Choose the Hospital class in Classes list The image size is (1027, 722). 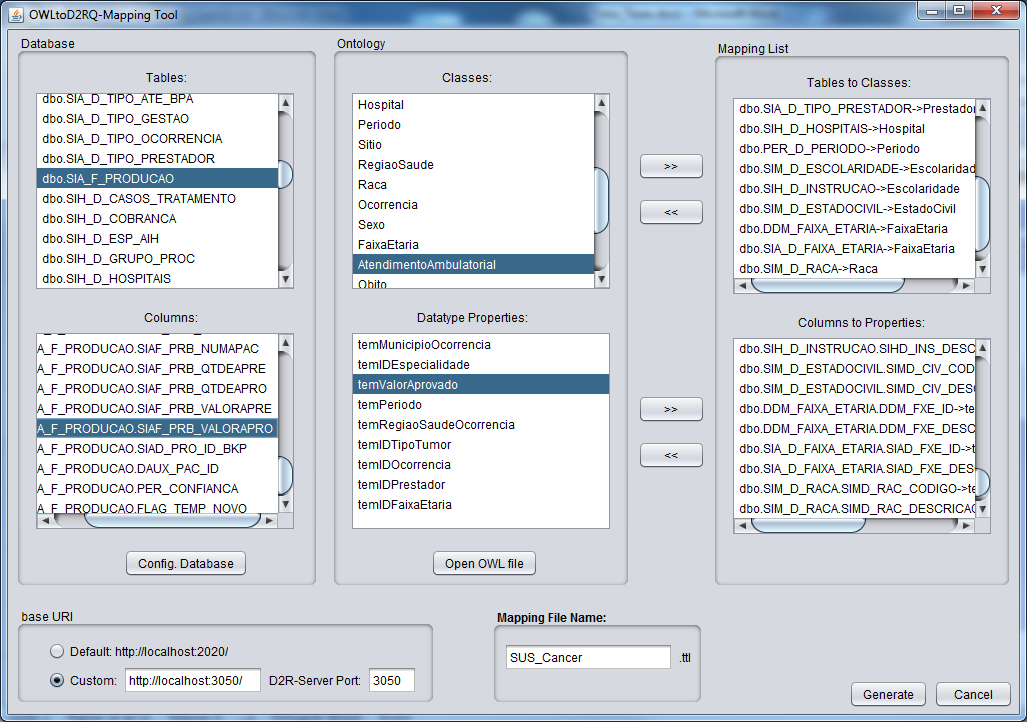click(x=381, y=105)
